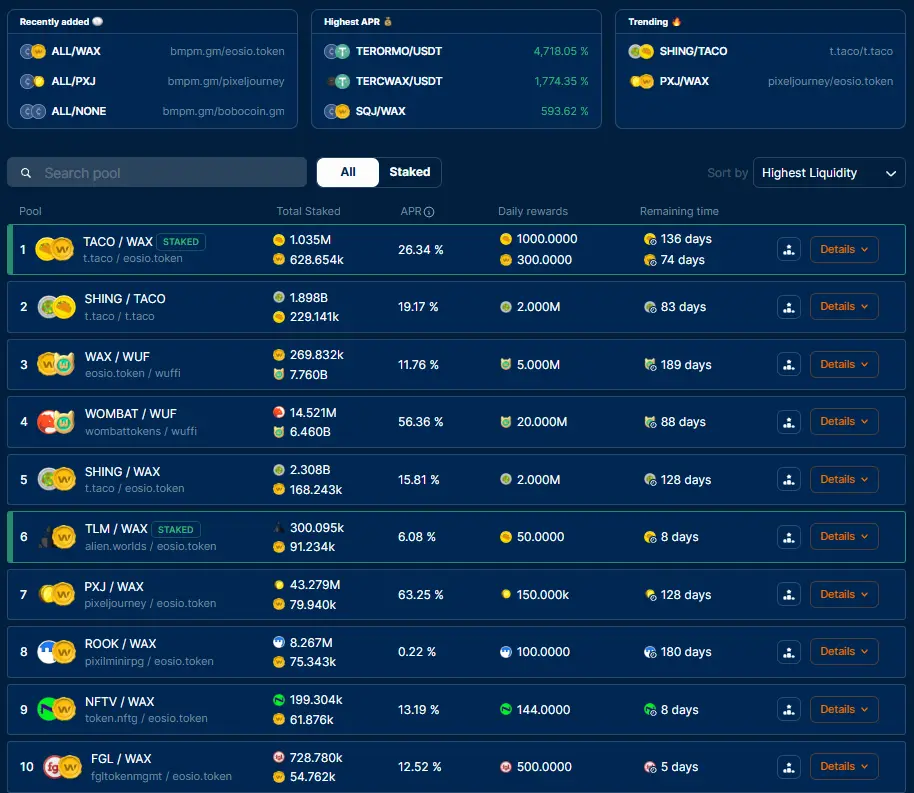Open stake icon for ROOK / WAX pool

coord(789,651)
